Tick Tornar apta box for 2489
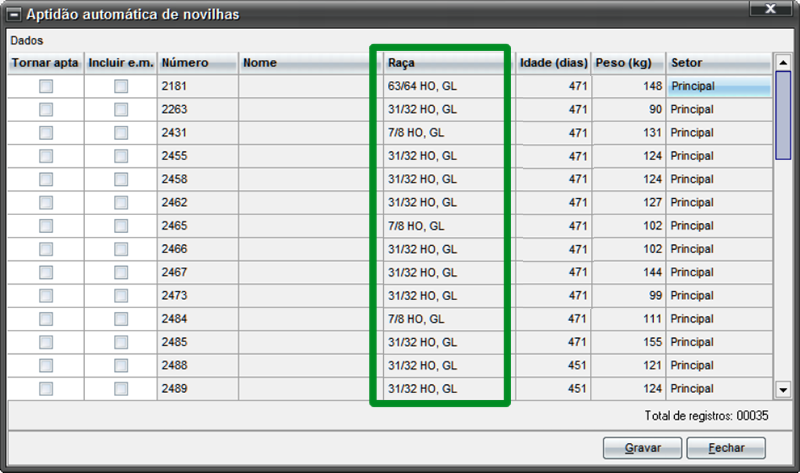800x473 pixels. (x=46, y=389)
